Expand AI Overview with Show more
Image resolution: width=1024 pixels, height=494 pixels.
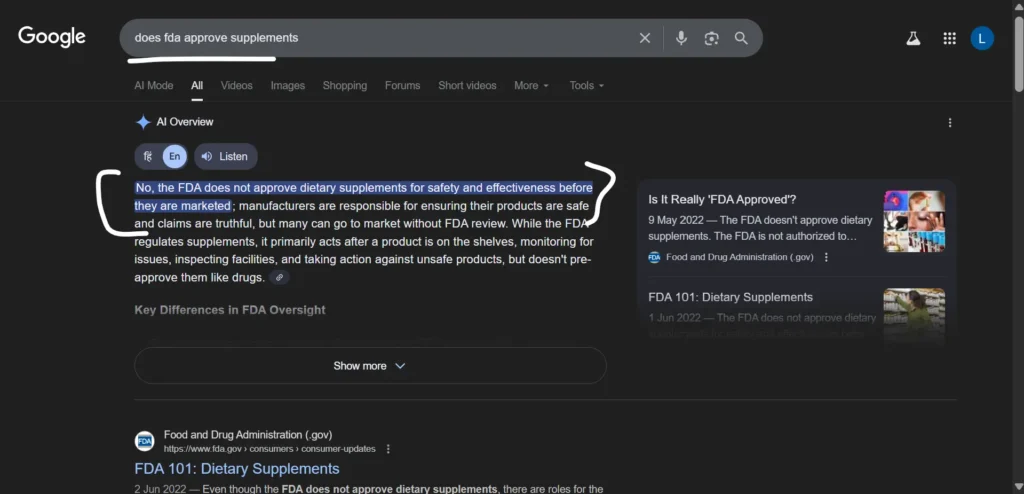pos(370,366)
